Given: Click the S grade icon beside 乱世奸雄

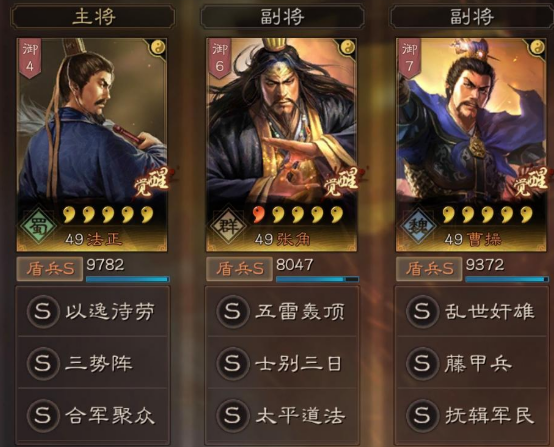Looking at the screenshot, I should (x=422, y=312).
